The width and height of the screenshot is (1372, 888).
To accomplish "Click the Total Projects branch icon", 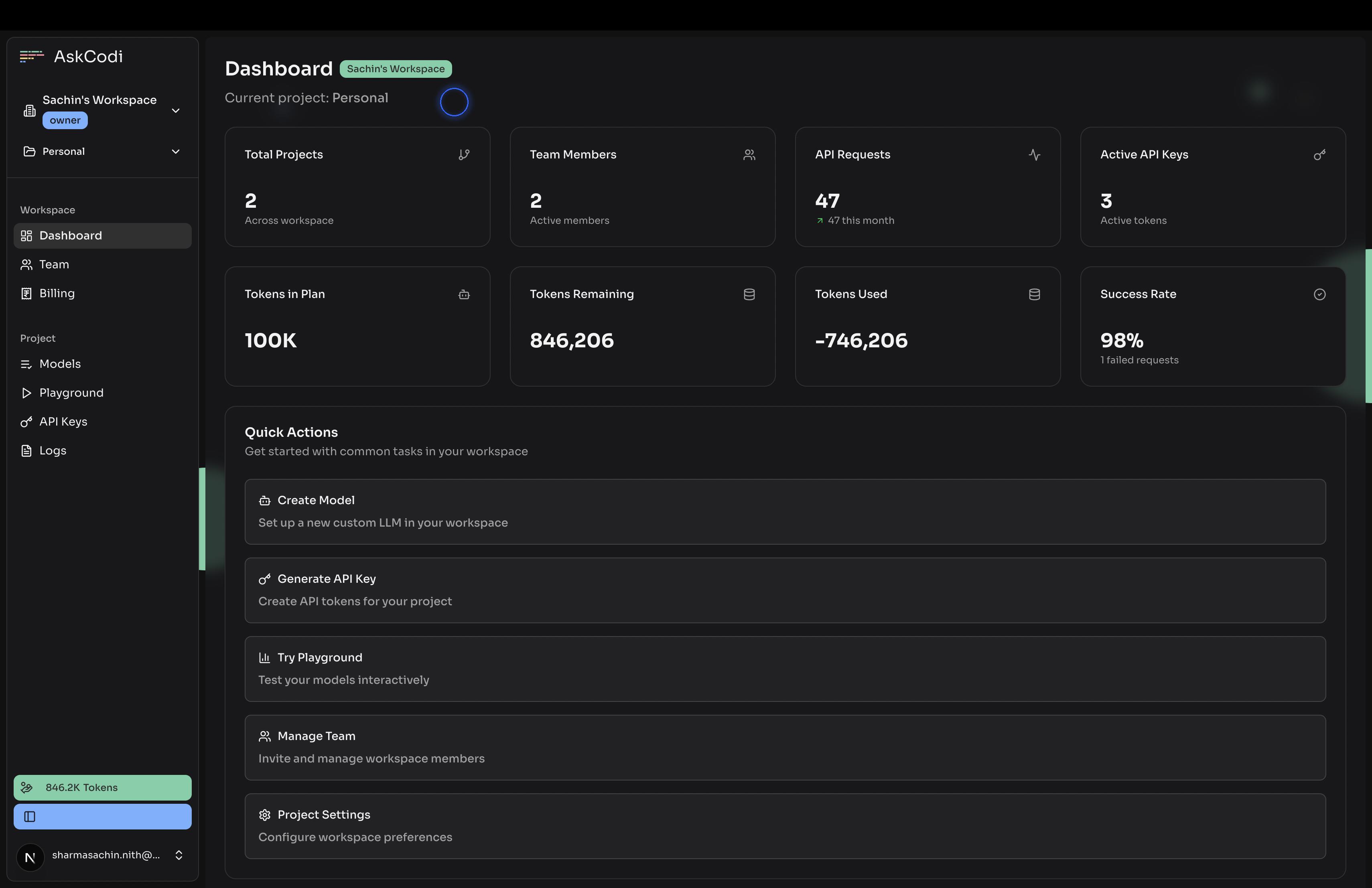I will [464, 154].
